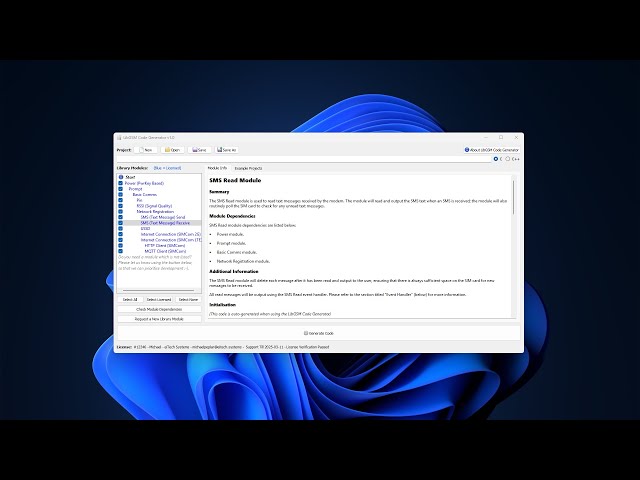Click the Start info icon in module list
Viewport: 640px width, 480px height.
point(121,177)
